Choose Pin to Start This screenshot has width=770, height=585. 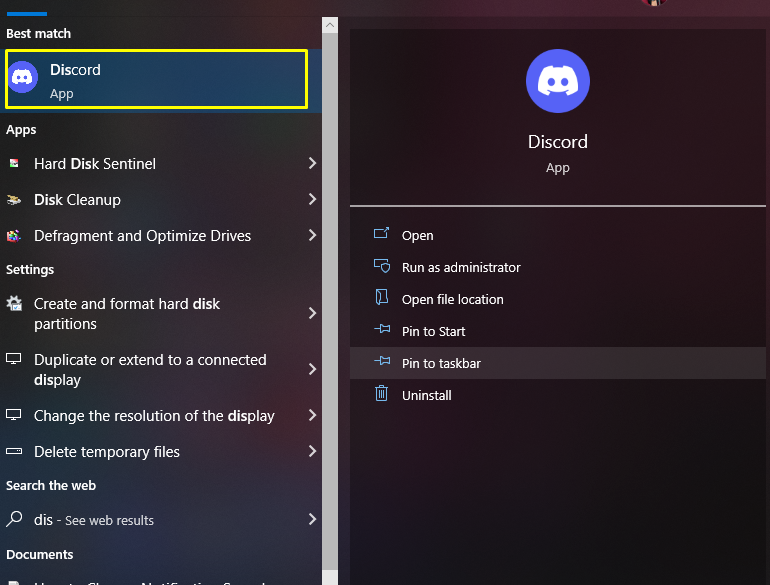557,331
